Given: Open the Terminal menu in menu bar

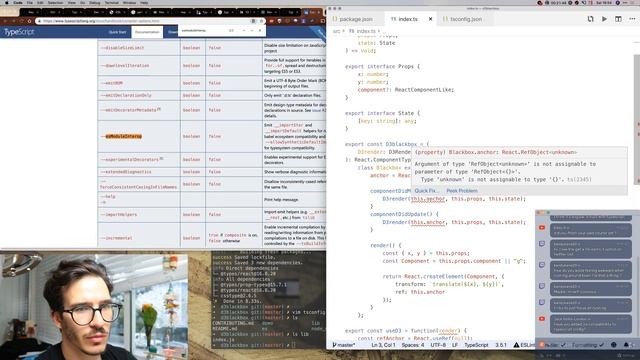Looking at the screenshot, I should tap(111, 2).
